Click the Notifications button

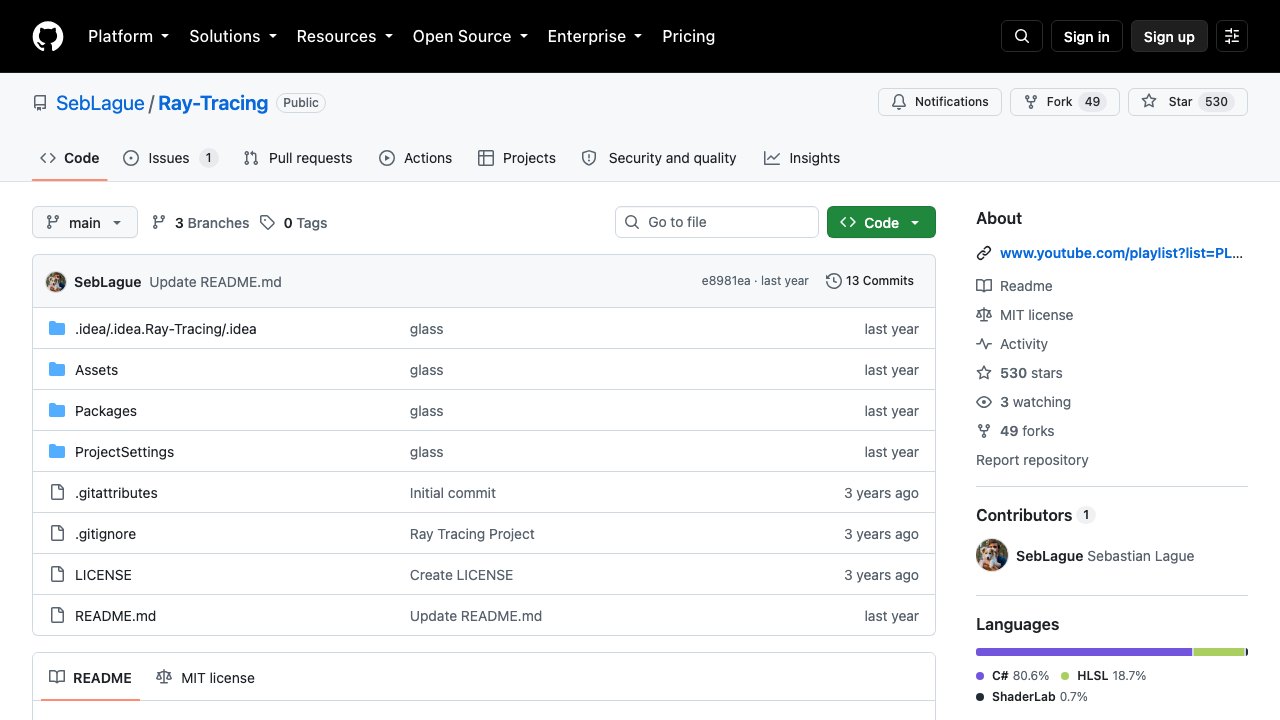click(x=940, y=102)
